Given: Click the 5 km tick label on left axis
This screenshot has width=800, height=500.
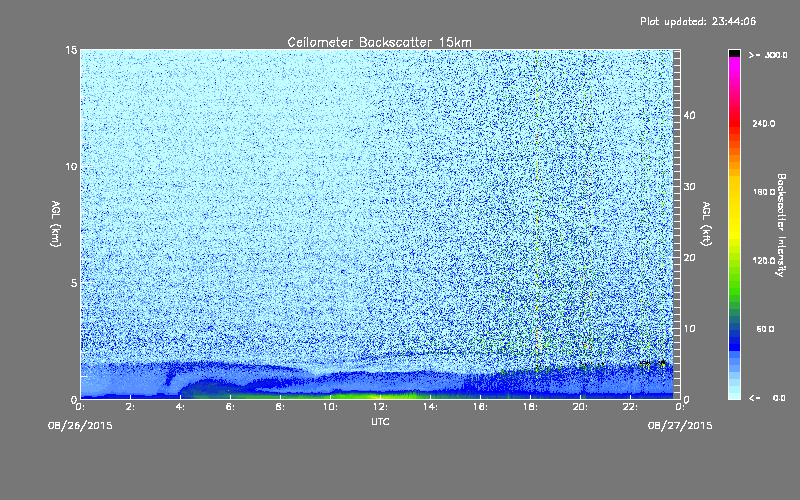Looking at the screenshot, I should tap(74, 283).
